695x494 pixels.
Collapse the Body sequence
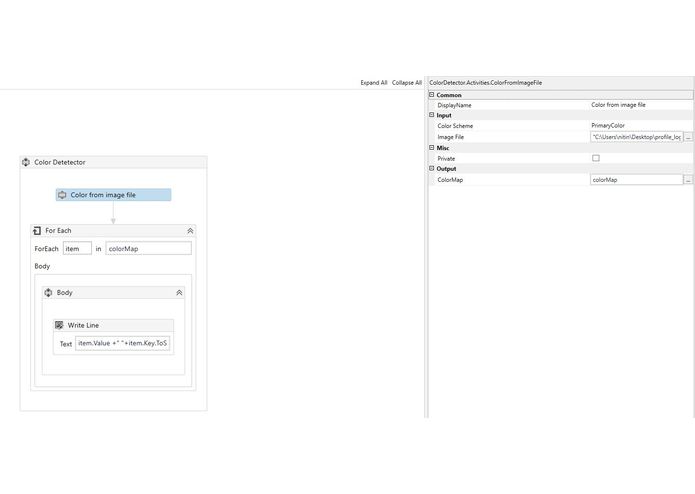(x=179, y=293)
